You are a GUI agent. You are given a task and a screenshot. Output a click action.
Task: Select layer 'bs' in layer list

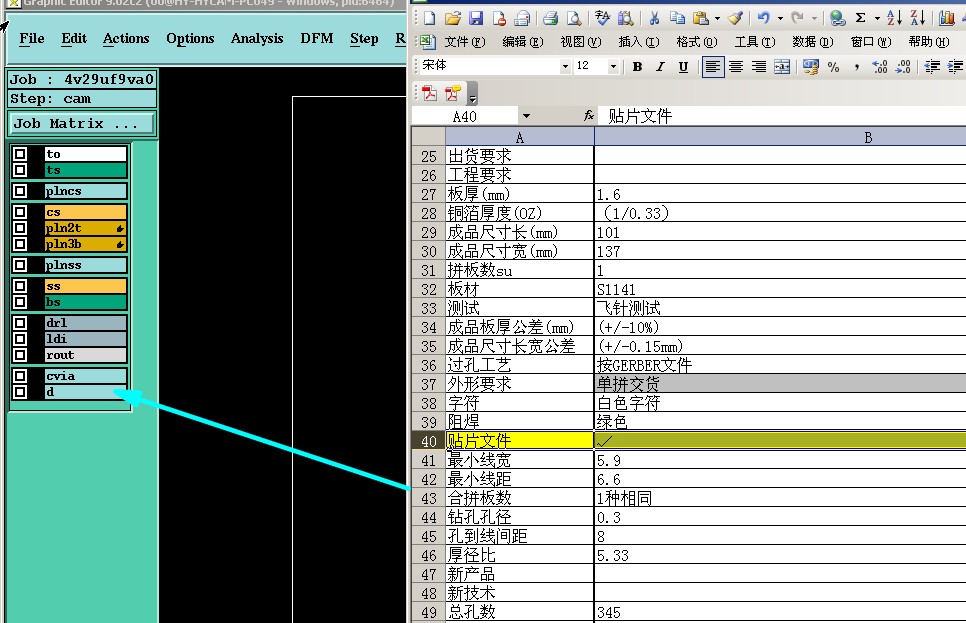coord(86,301)
